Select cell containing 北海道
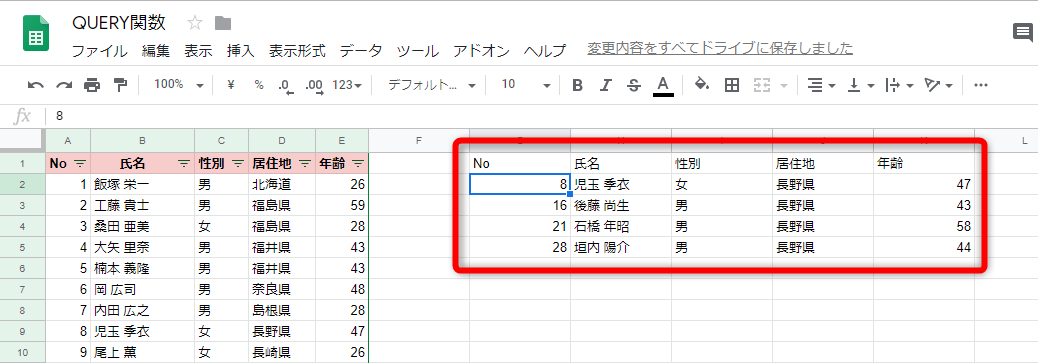The width and height of the screenshot is (1038, 363). (x=282, y=184)
